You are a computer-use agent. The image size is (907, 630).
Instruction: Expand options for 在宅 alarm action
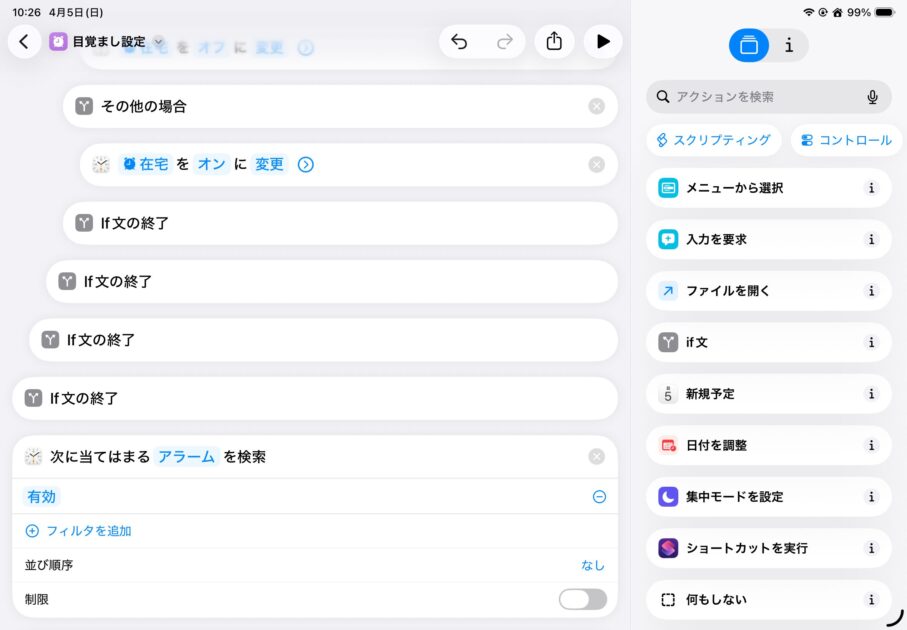tap(306, 165)
